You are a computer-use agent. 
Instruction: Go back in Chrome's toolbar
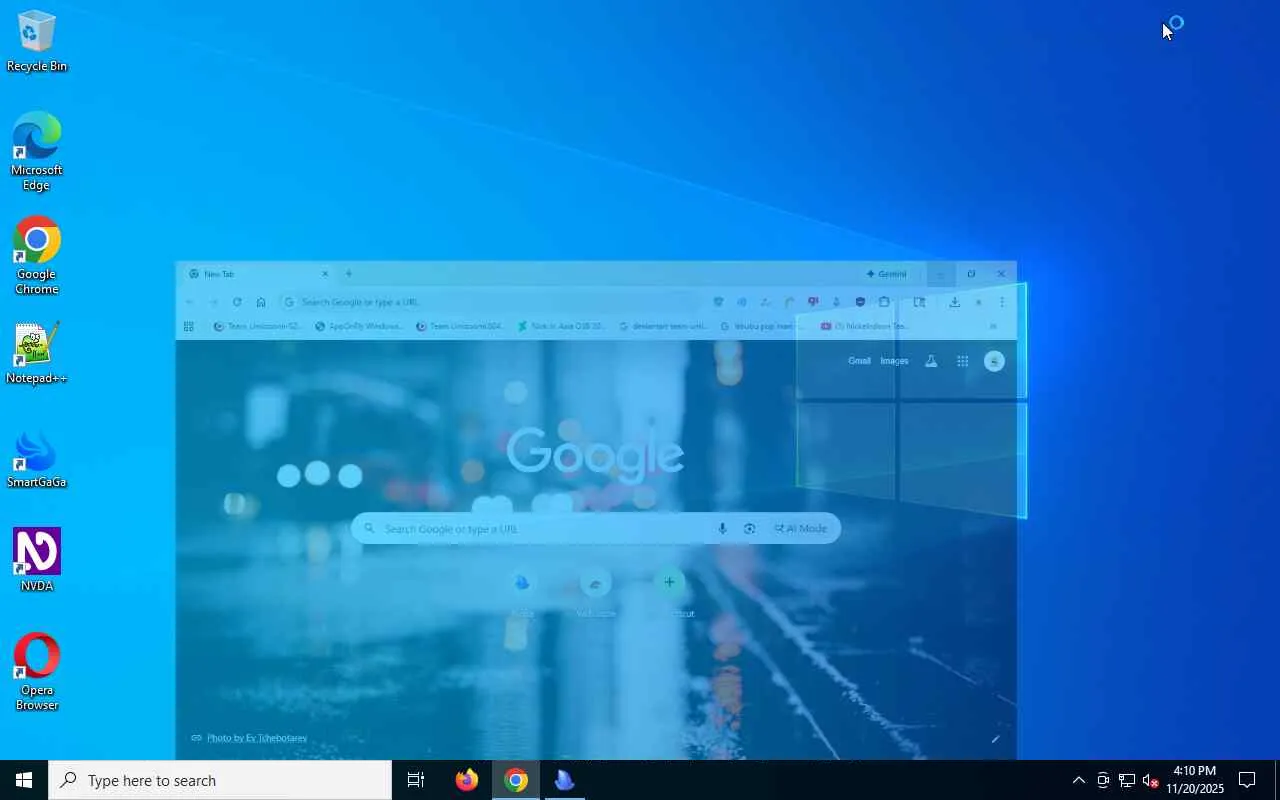tap(190, 302)
